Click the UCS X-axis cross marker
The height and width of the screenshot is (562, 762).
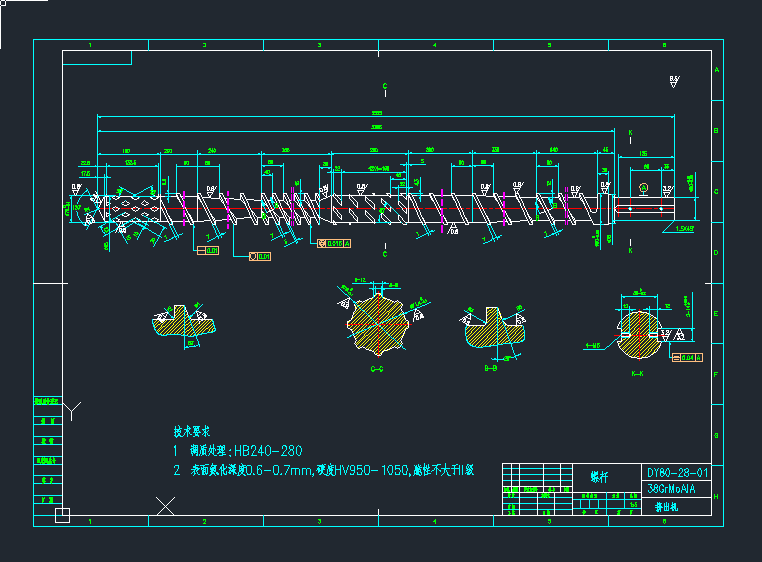pos(165,507)
